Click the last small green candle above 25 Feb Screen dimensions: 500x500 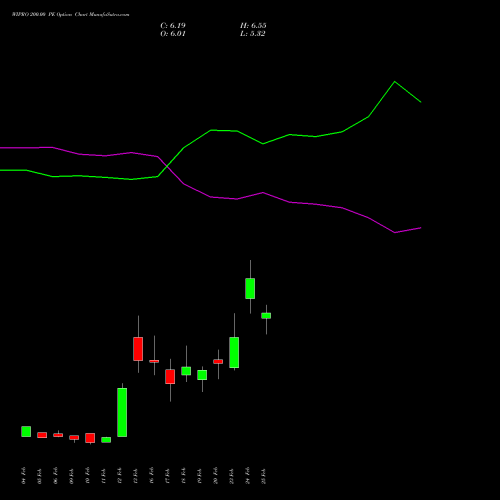[x=266, y=316]
